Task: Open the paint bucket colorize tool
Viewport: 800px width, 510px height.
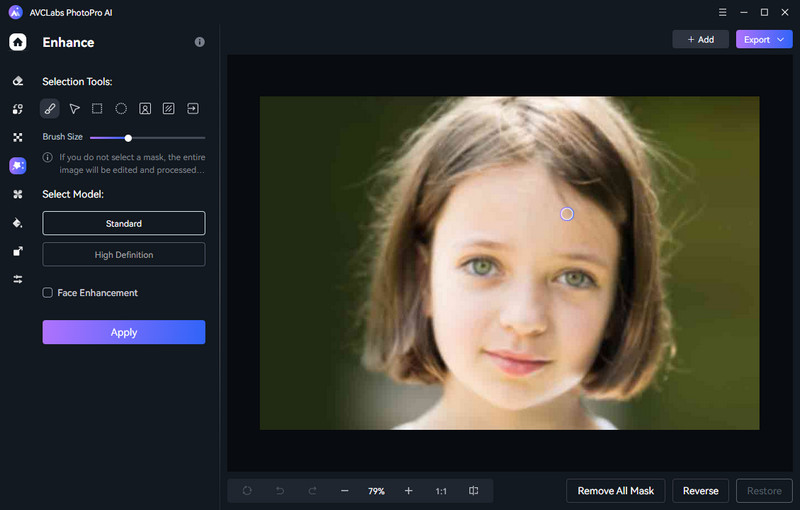Action: (18, 223)
